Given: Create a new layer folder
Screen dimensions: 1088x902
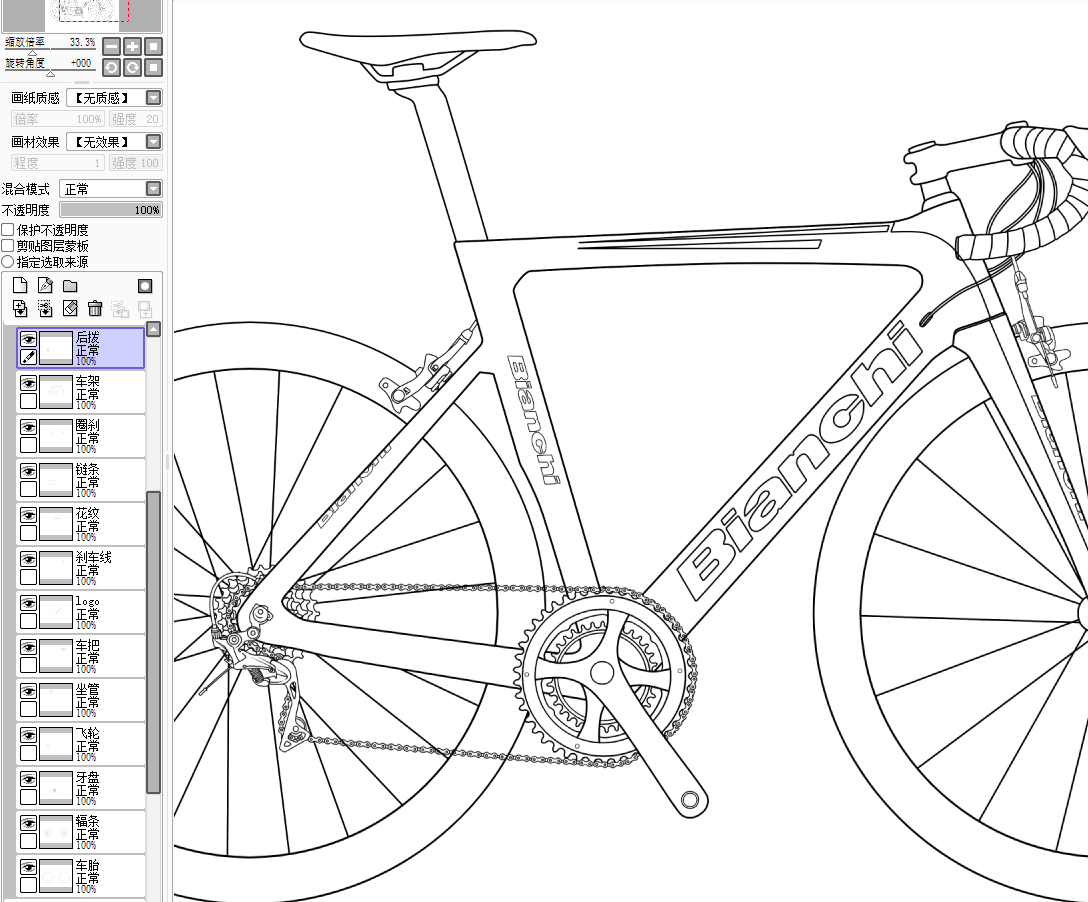Looking at the screenshot, I should [70, 286].
